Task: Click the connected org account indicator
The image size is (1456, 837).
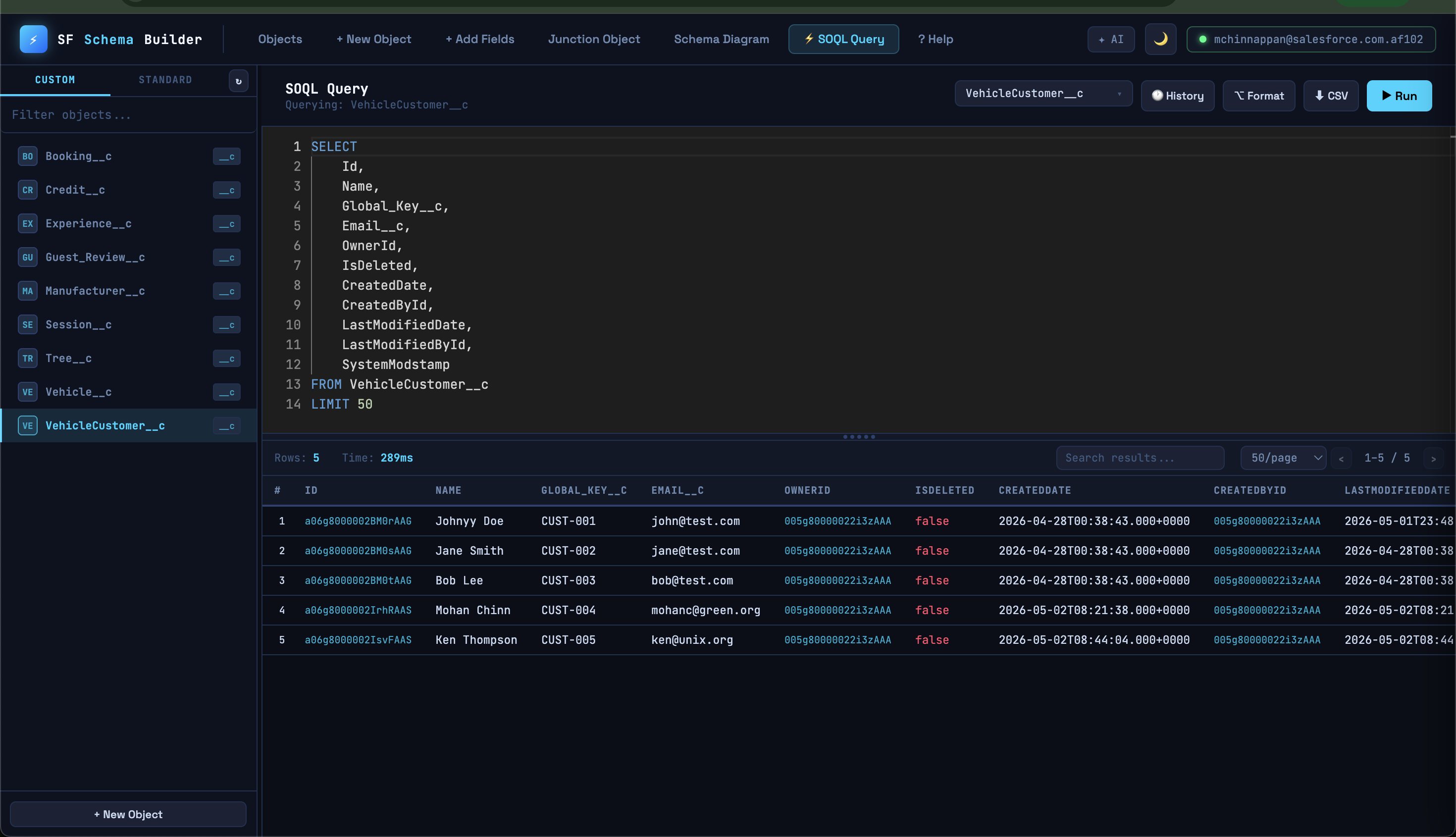Action: pyautogui.click(x=1310, y=40)
